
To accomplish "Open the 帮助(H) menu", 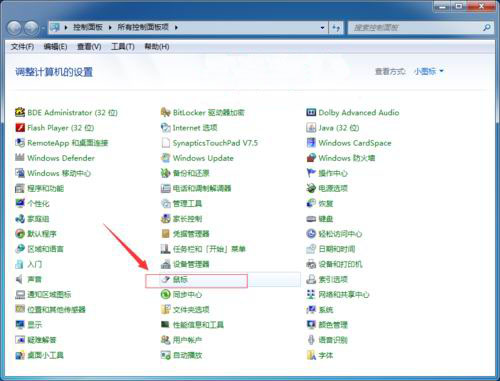I will [x=157, y=47].
